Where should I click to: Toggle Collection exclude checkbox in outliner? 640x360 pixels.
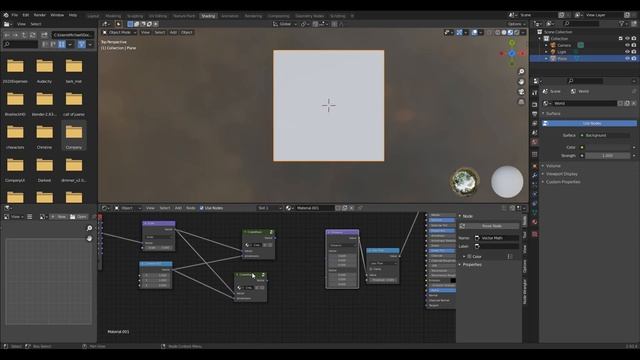point(621,38)
